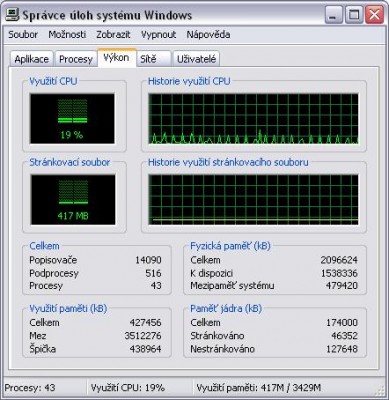Click the Stránkovací soubor group heading
The width and height of the screenshot is (389, 400).
(70, 162)
